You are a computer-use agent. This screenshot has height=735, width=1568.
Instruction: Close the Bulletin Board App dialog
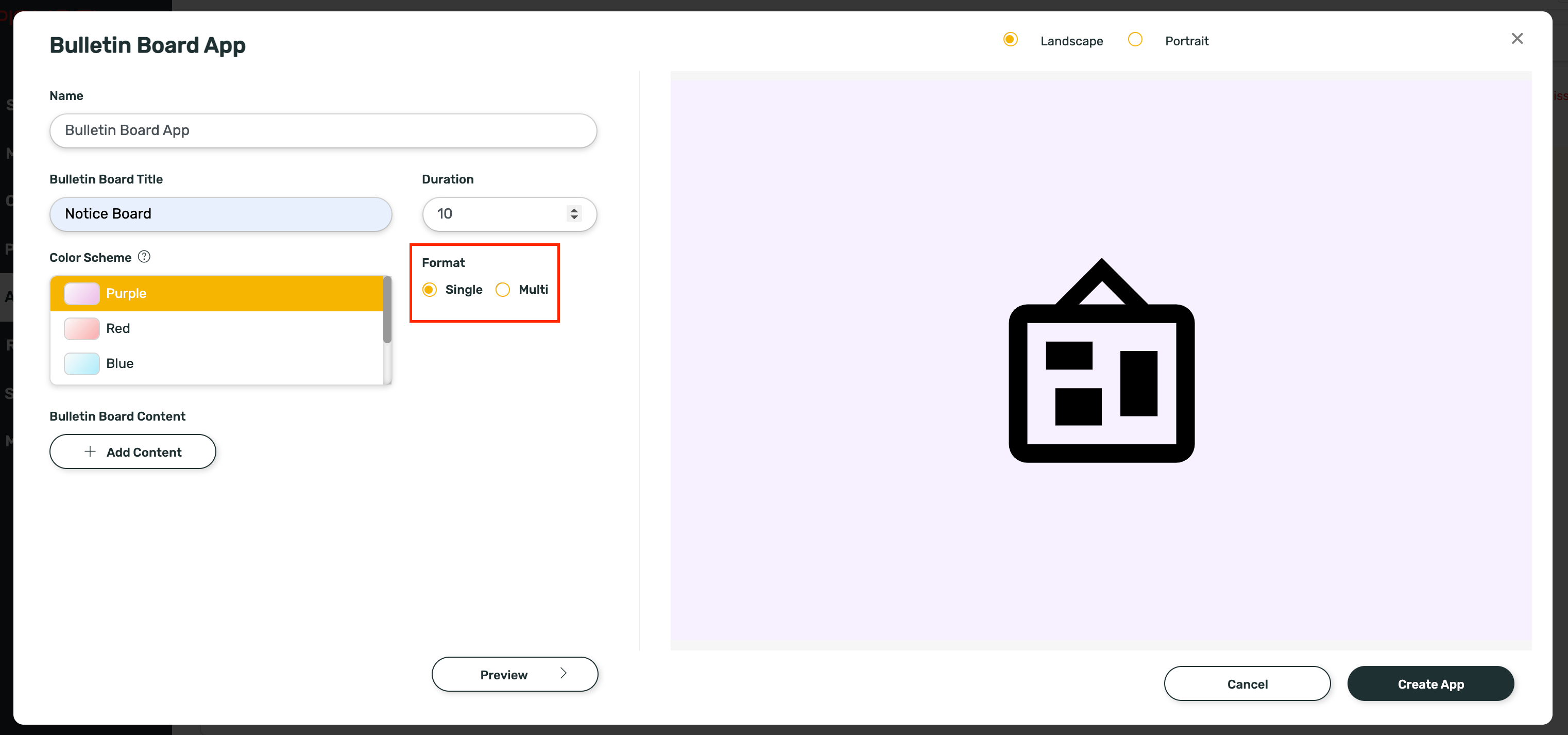click(1516, 38)
